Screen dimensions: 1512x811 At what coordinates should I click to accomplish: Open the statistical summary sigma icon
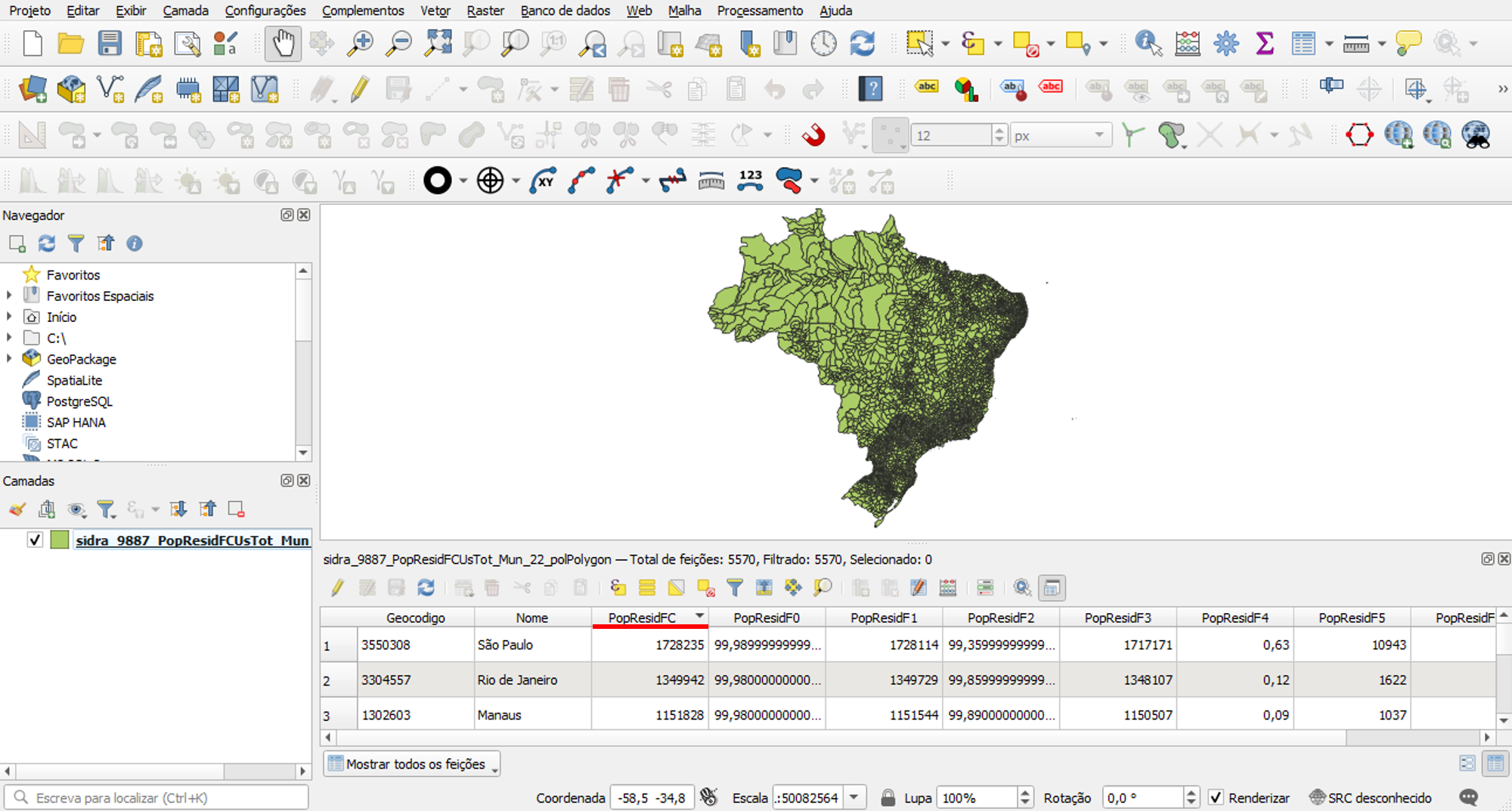(x=1264, y=43)
